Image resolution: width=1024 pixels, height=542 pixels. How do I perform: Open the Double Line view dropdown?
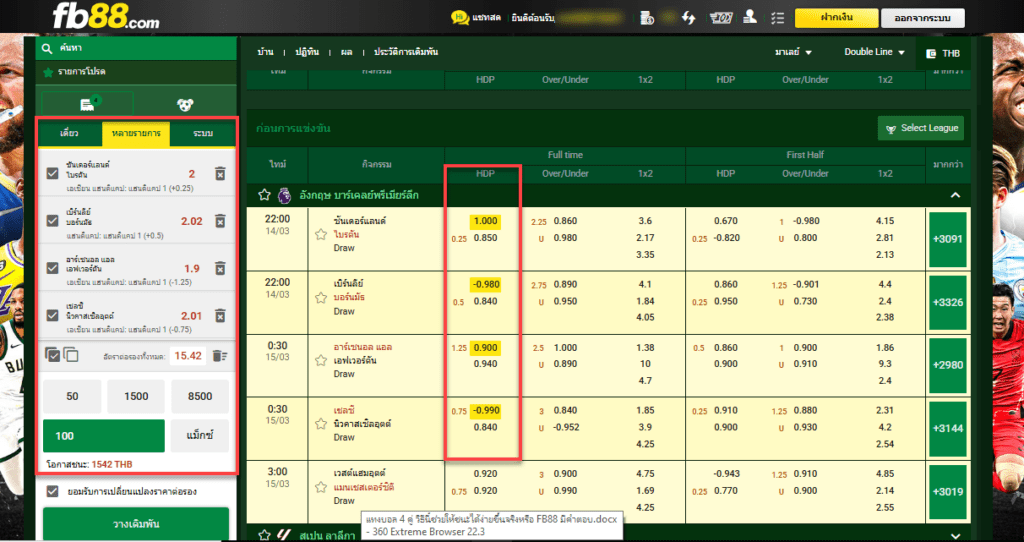(x=874, y=52)
